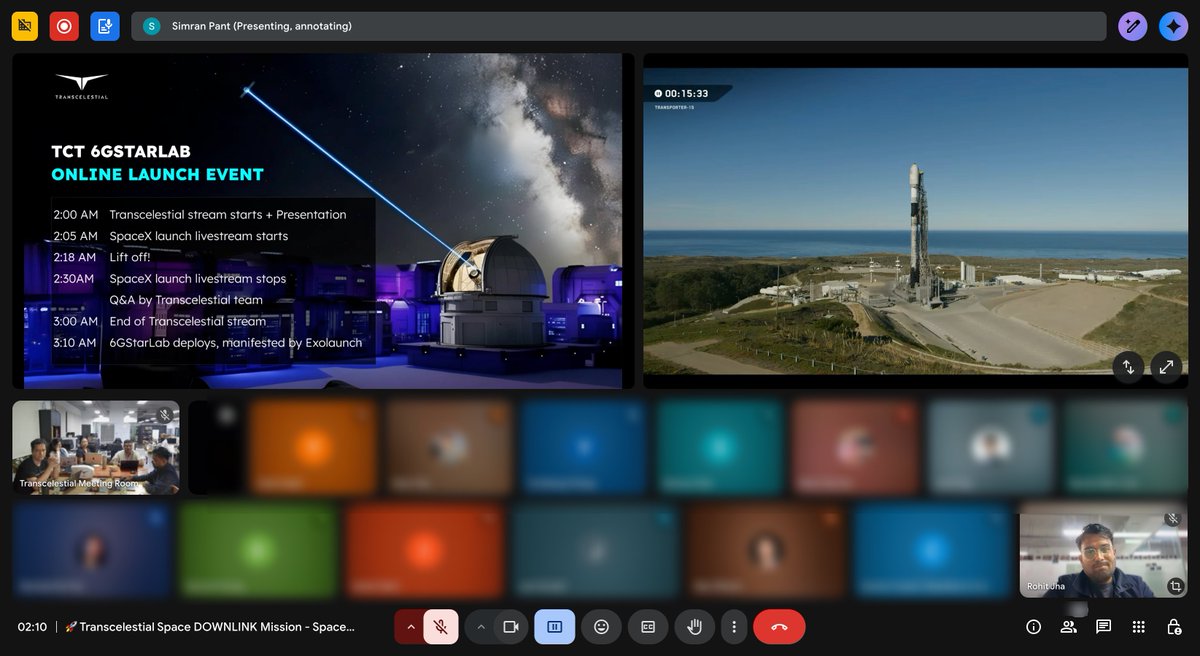Swap the presentation tile position
This screenshot has width=1200, height=656.
coord(1128,367)
